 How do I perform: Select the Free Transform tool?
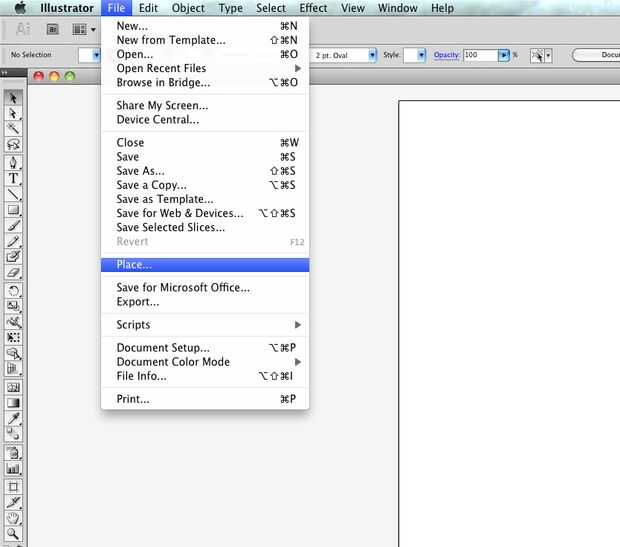pyautogui.click(x=13, y=337)
